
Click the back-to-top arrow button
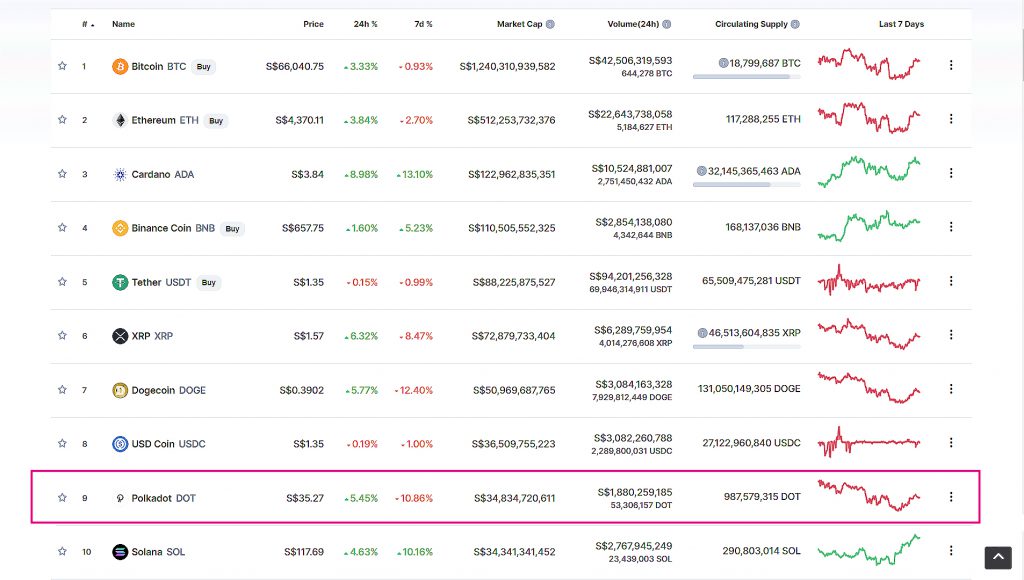click(x=998, y=558)
